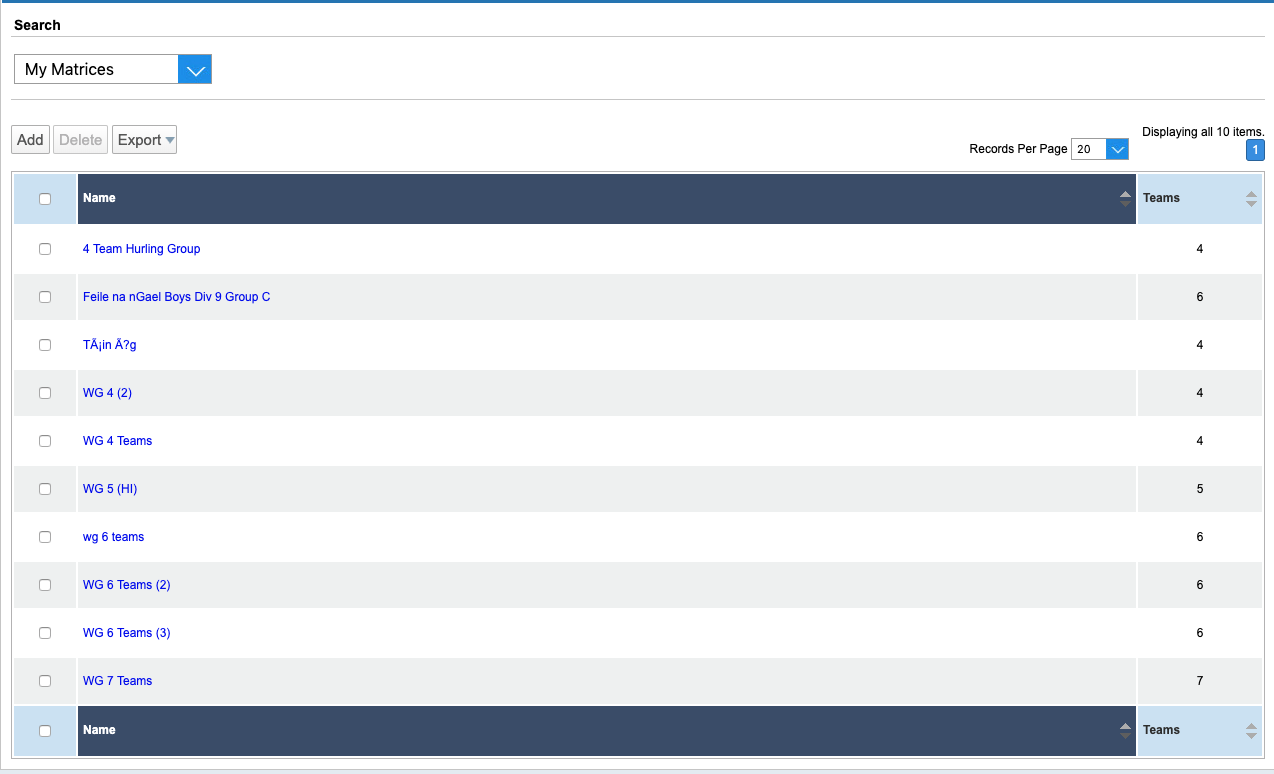
Task: Sort by Teams using top header sort arrows
Action: point(1252,199)
